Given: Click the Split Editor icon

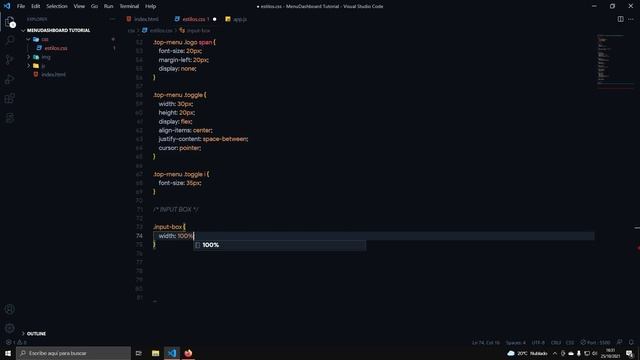Looking at the screenshot, I should coord(620,19).
